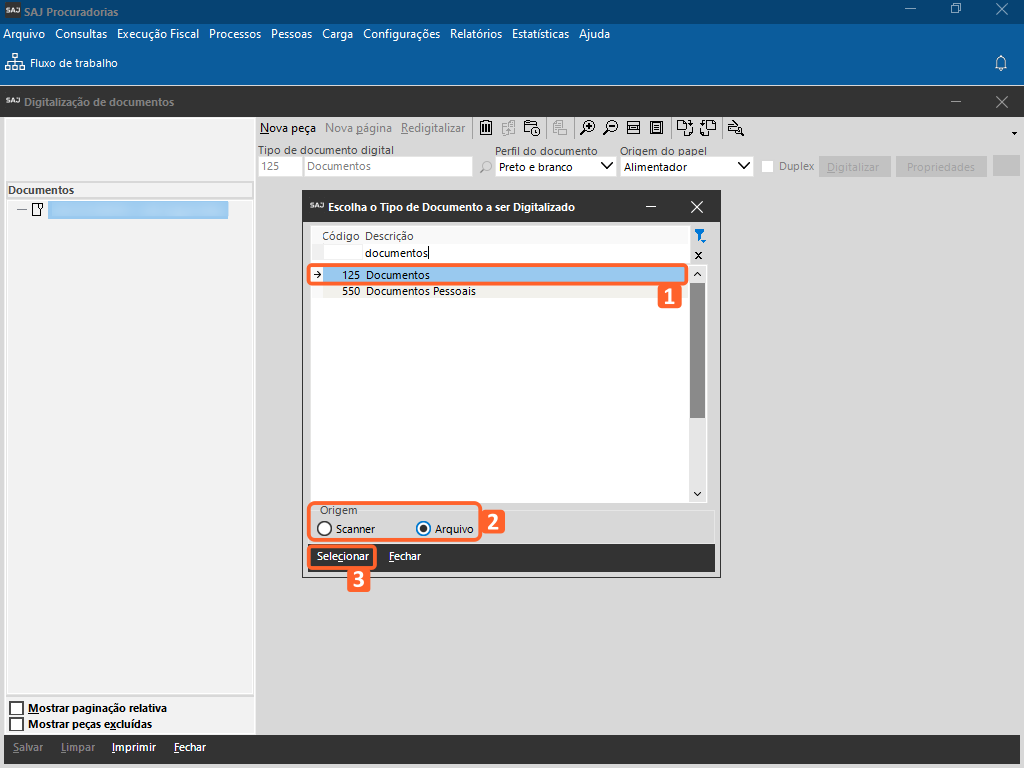The width and height of the screenshot is (1024, 768).
Task: Open the notifications bell
Action: coord(1000,63)
